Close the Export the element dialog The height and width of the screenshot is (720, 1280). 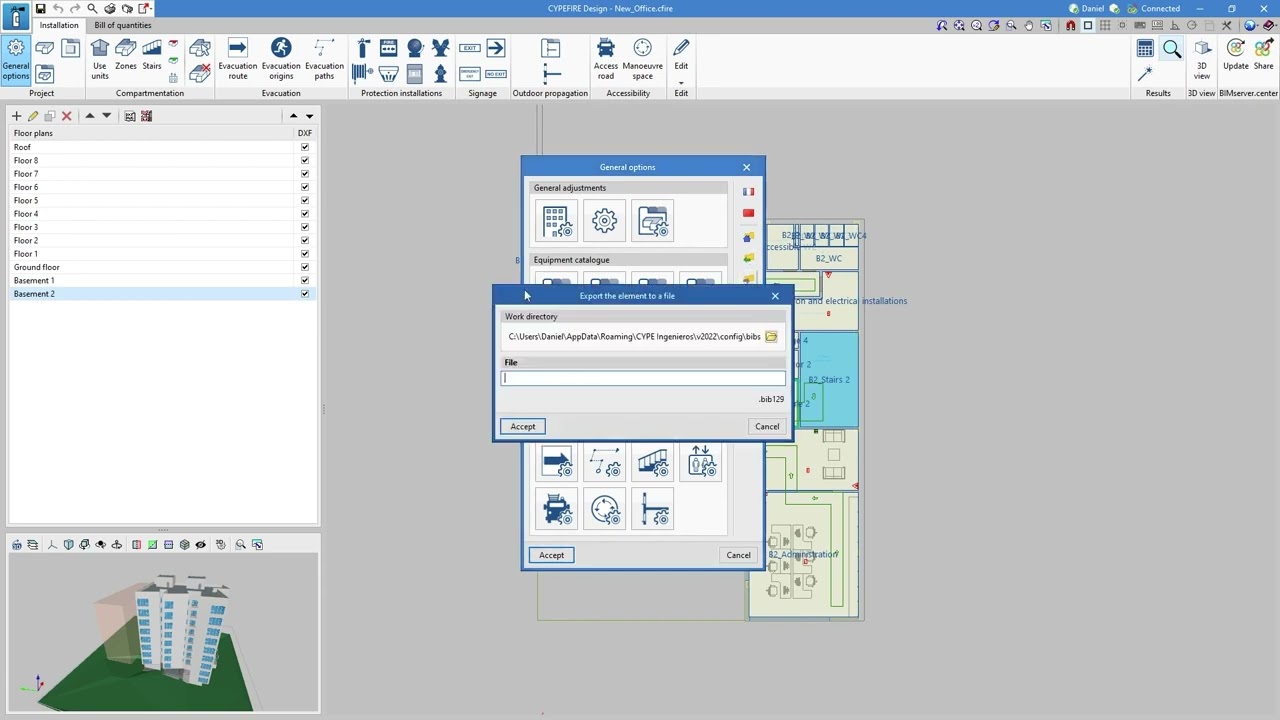[775, 296]
